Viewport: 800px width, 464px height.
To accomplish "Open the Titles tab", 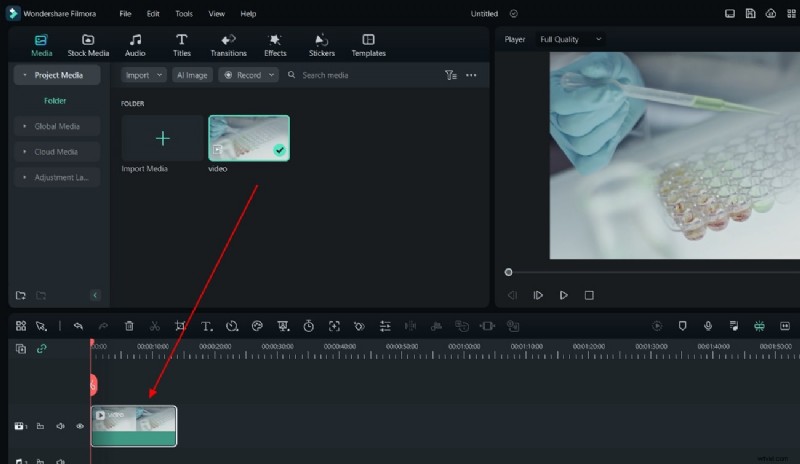I will (x=182, y=45).
